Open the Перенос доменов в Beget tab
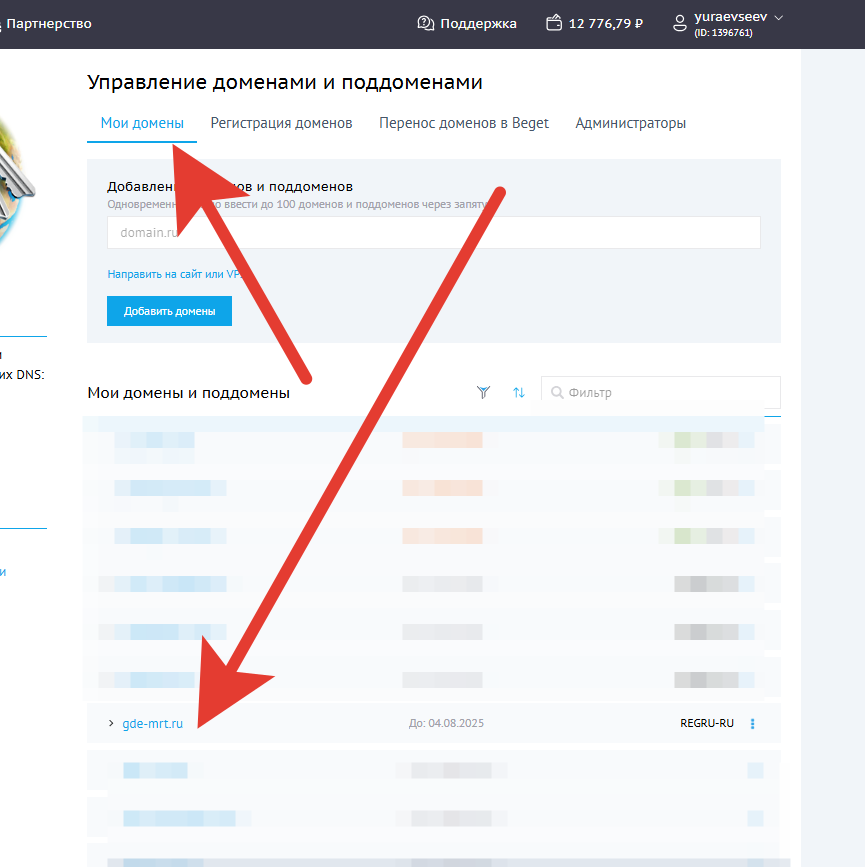 pyautogui.click(x=463, y=123)
